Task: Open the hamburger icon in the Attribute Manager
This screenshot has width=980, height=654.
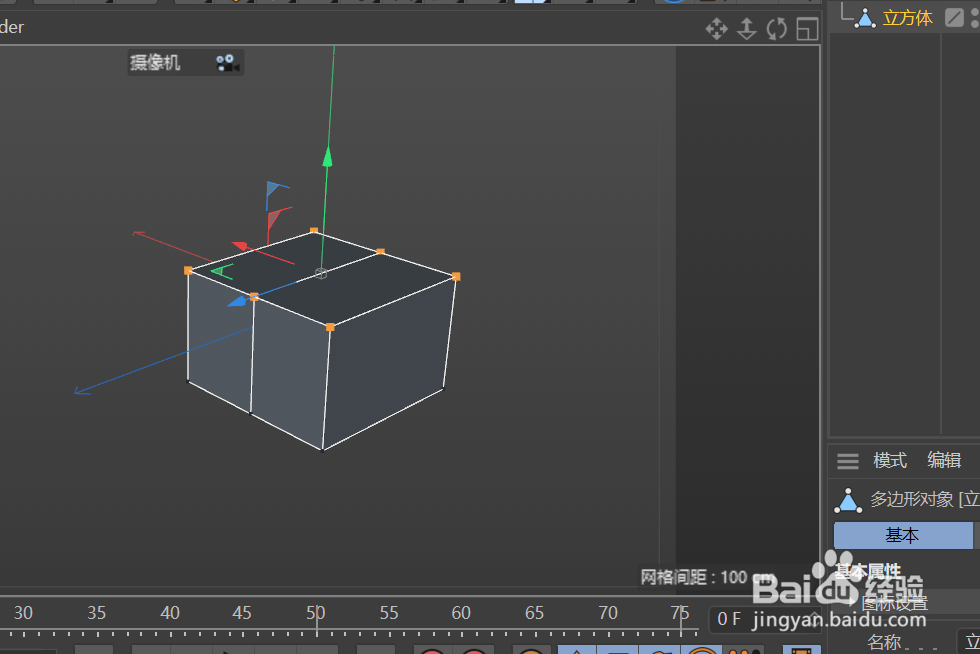Action: [x=848, y=460]
